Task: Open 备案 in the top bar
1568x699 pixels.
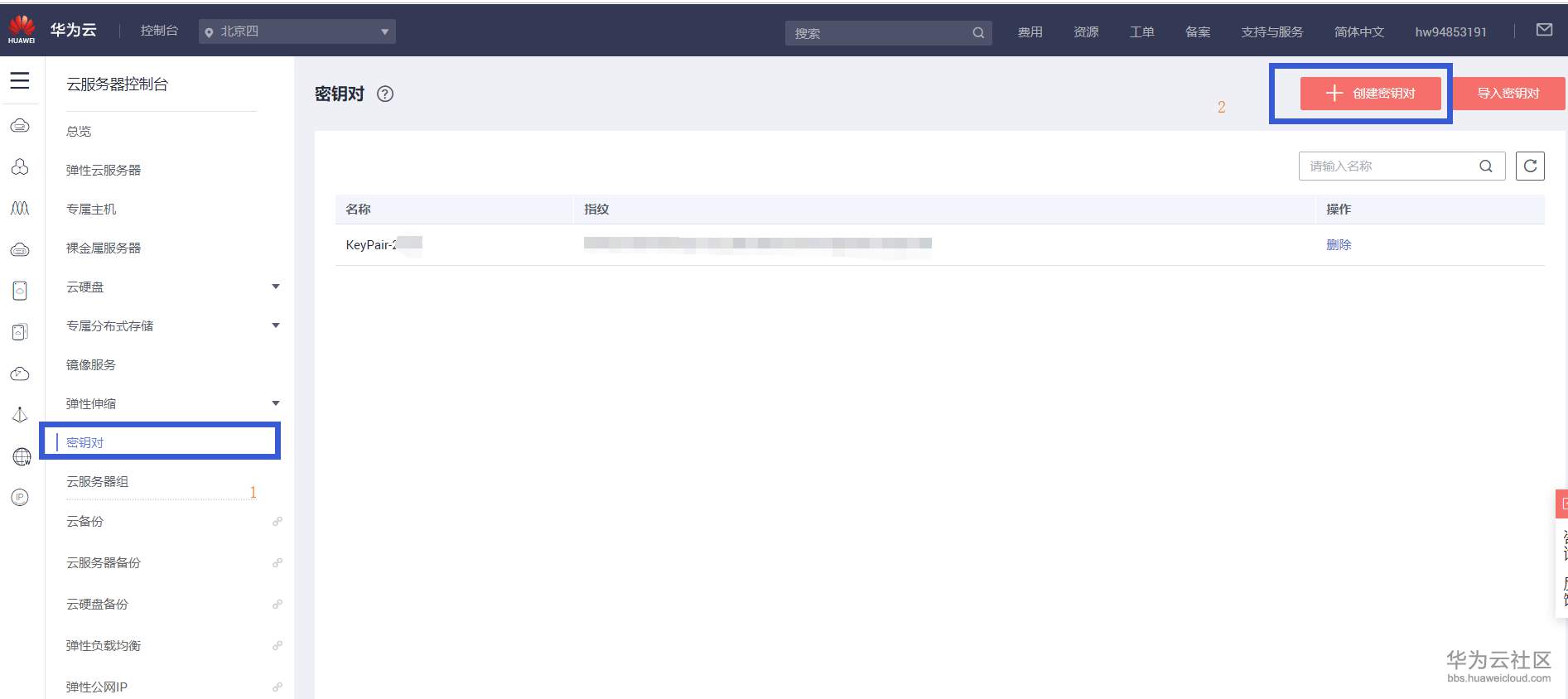Action: pyautogui.click(x=1198, y=31)
